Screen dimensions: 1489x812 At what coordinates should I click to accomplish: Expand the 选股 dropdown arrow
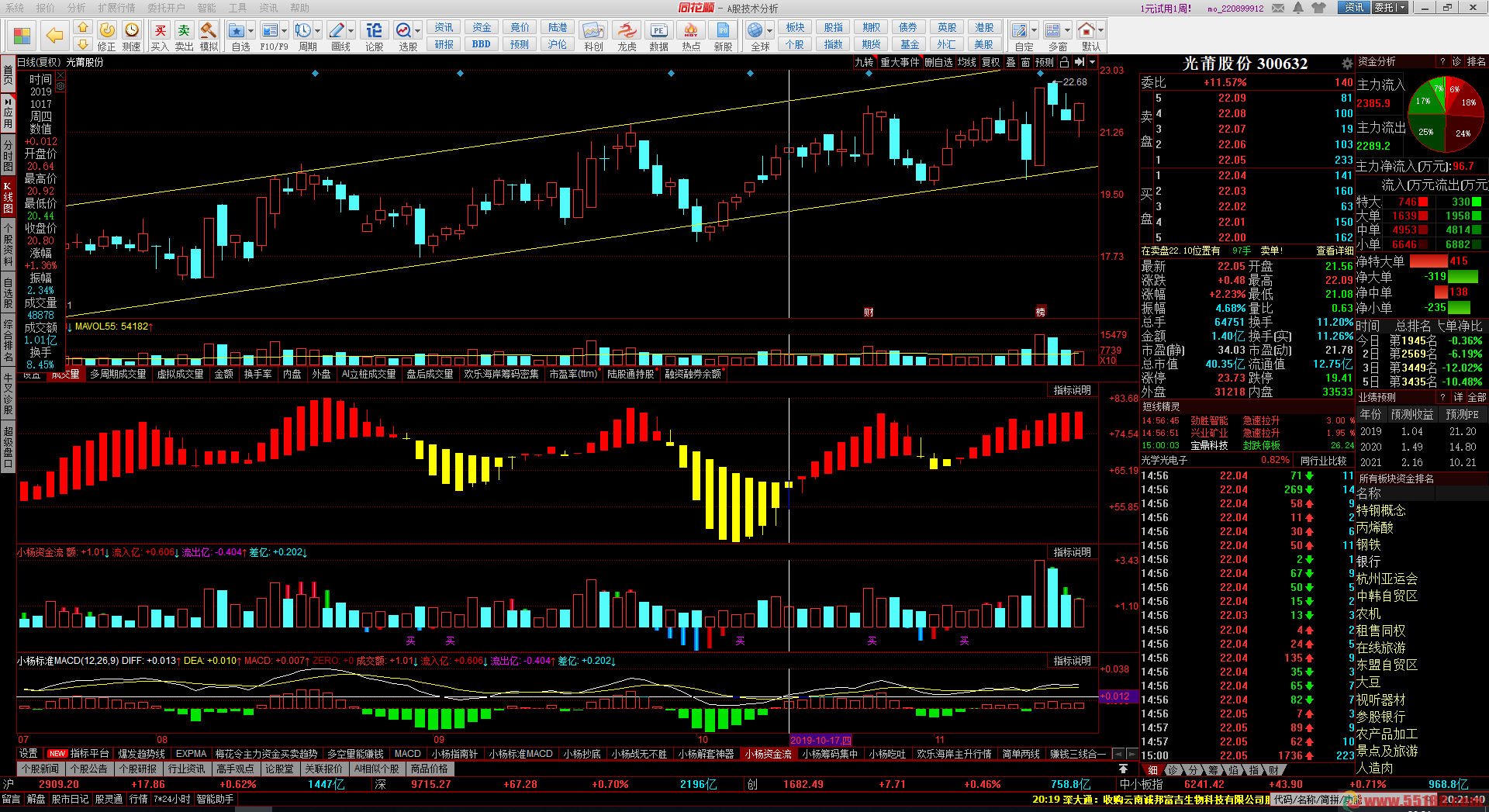[x=417, y=31]
